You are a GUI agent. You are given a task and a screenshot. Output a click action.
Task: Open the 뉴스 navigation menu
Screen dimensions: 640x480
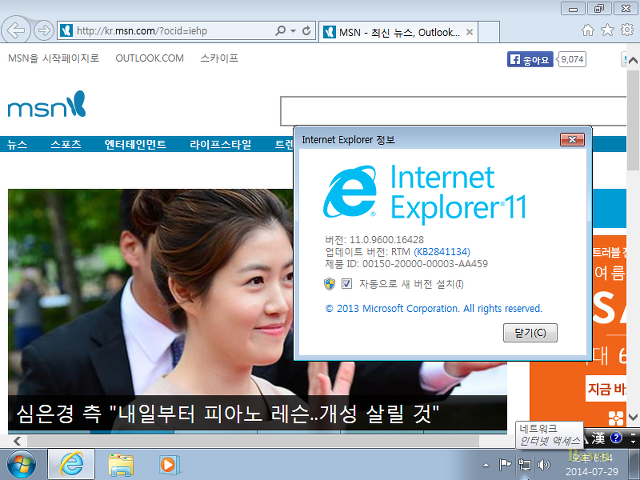(17, 144)
